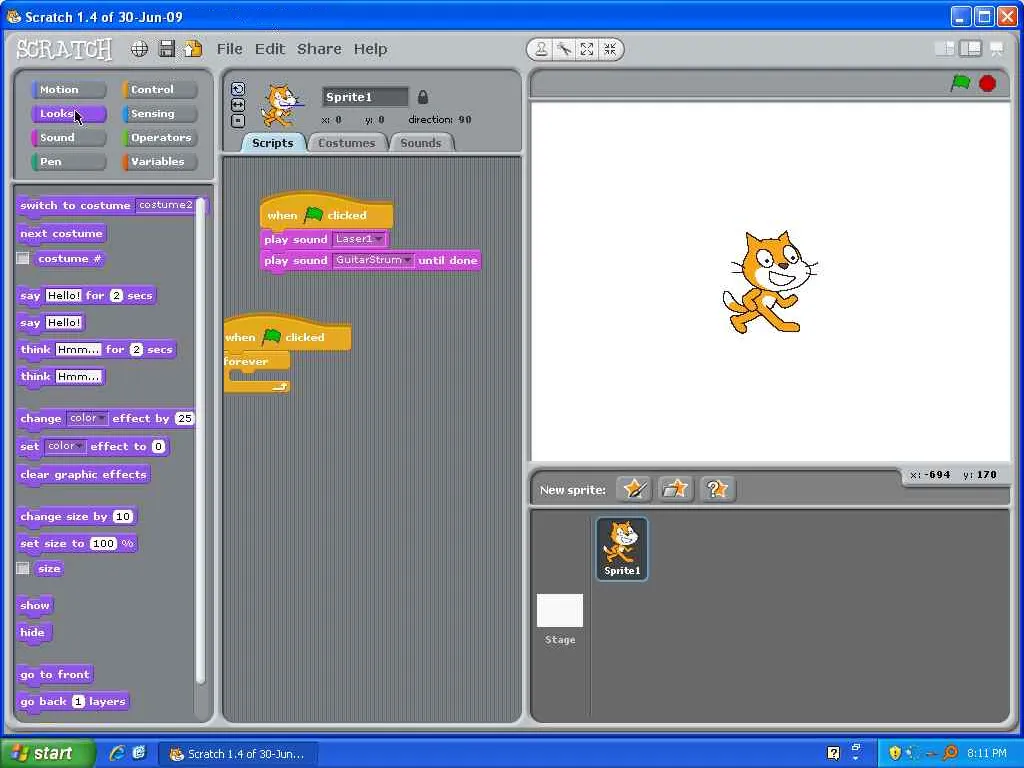Set rotation style to can rotate
The image size is (1024, 768).
pyautogui.click(x=238, y=89)
